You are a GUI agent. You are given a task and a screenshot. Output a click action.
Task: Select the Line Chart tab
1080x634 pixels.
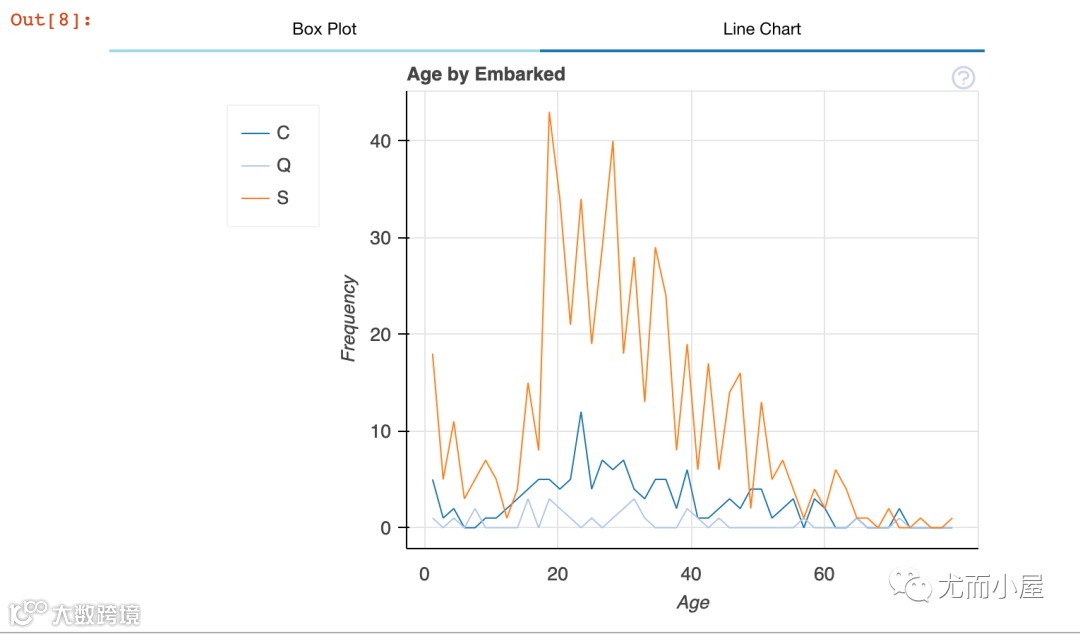click(x=762, y=29)
